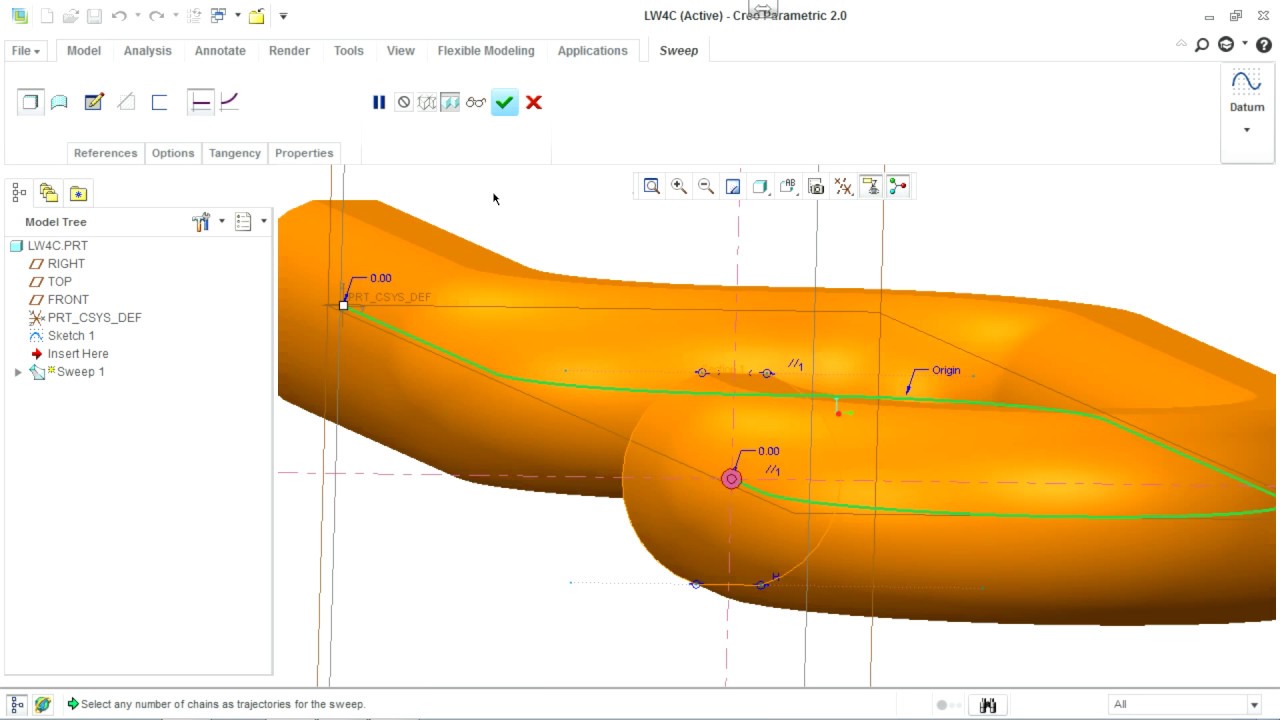Click the Zoom In magnifier icon
The image size is (1280, 720).
[x=679, y=186]
